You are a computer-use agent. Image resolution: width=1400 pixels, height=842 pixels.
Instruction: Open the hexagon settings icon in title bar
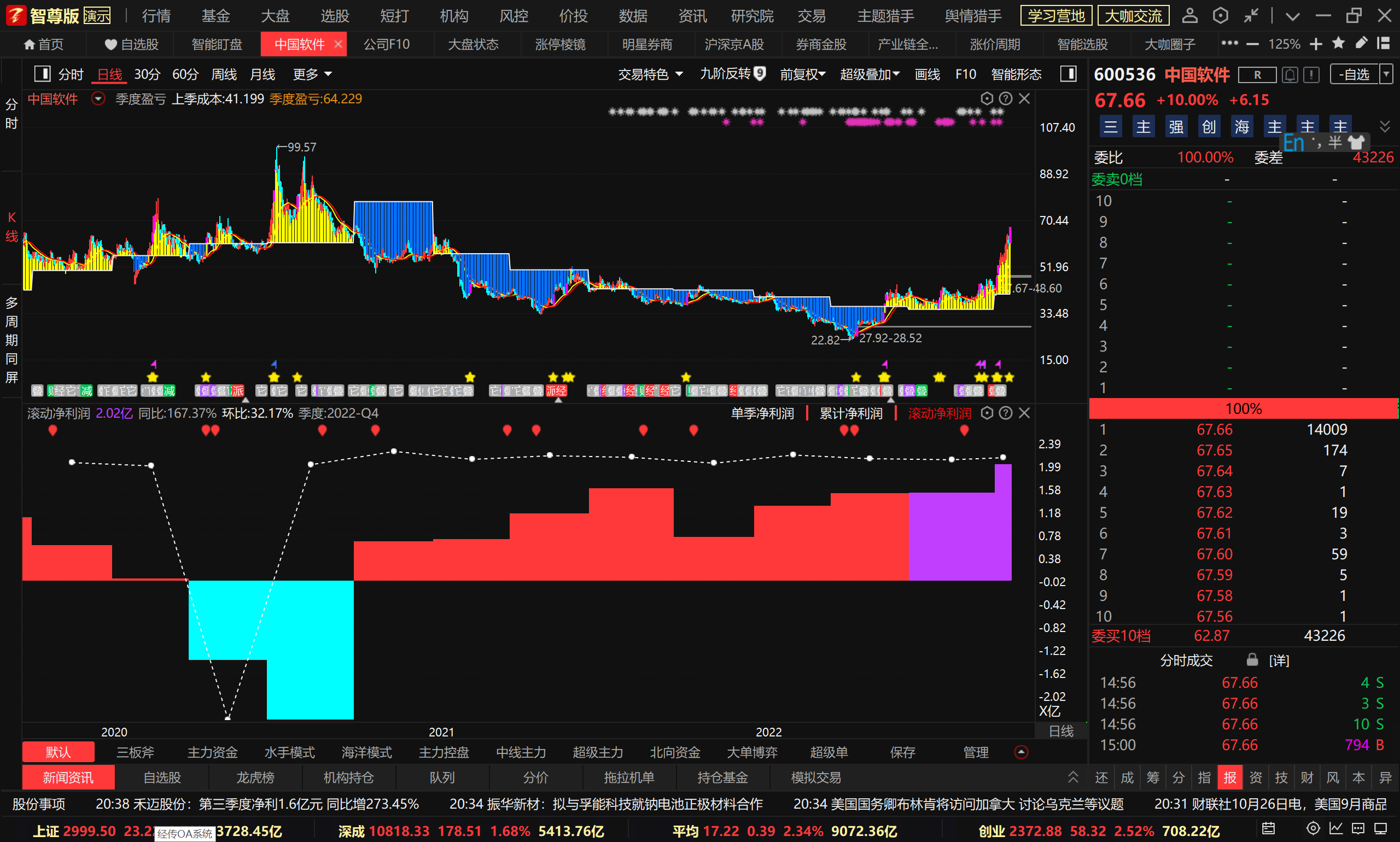click(1220, 15)
